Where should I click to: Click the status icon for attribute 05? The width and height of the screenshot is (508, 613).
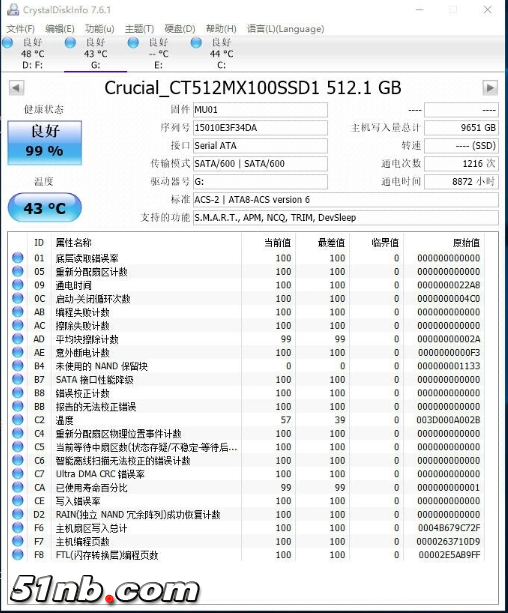[x=18, y=271]
